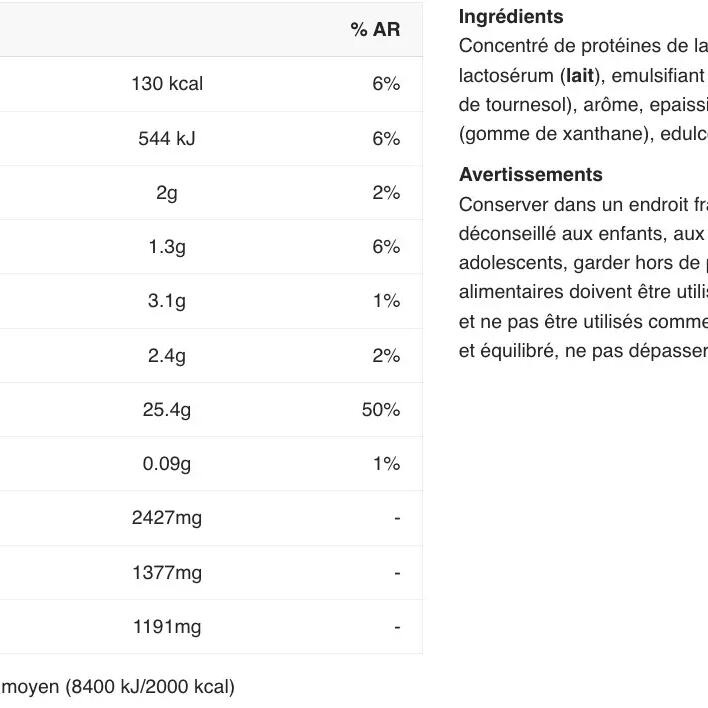Select the 1% beside 0.09g
This screenshot has width=708, height=708.
pos(386,464)
